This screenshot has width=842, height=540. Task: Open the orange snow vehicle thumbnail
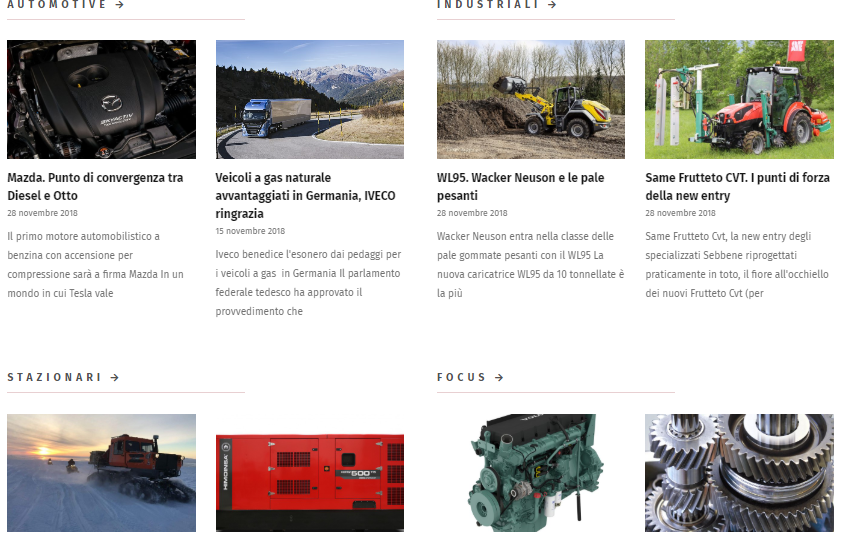coord(101,473)
